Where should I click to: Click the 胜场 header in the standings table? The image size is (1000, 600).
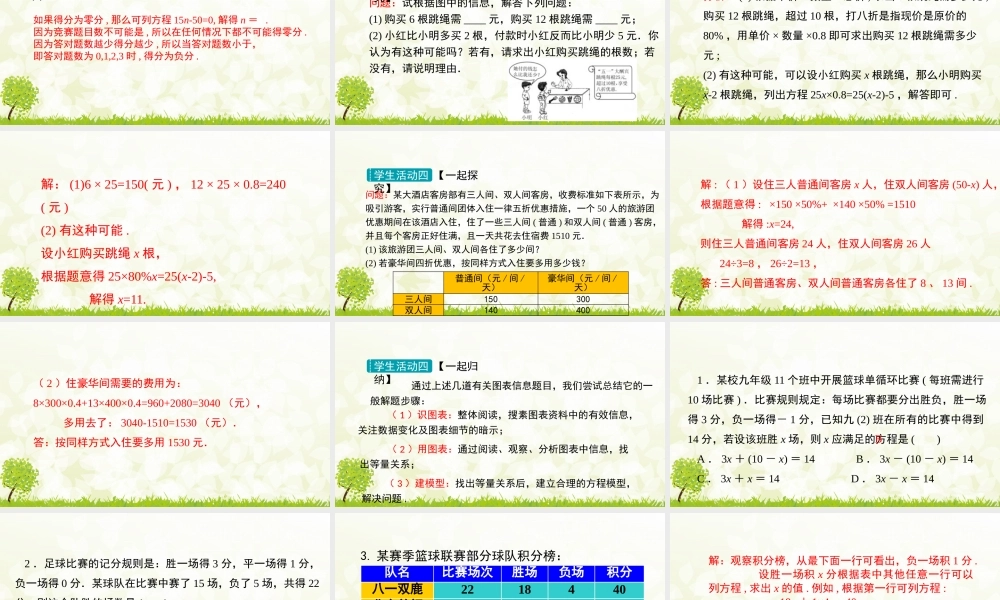(x=525, y=573)
